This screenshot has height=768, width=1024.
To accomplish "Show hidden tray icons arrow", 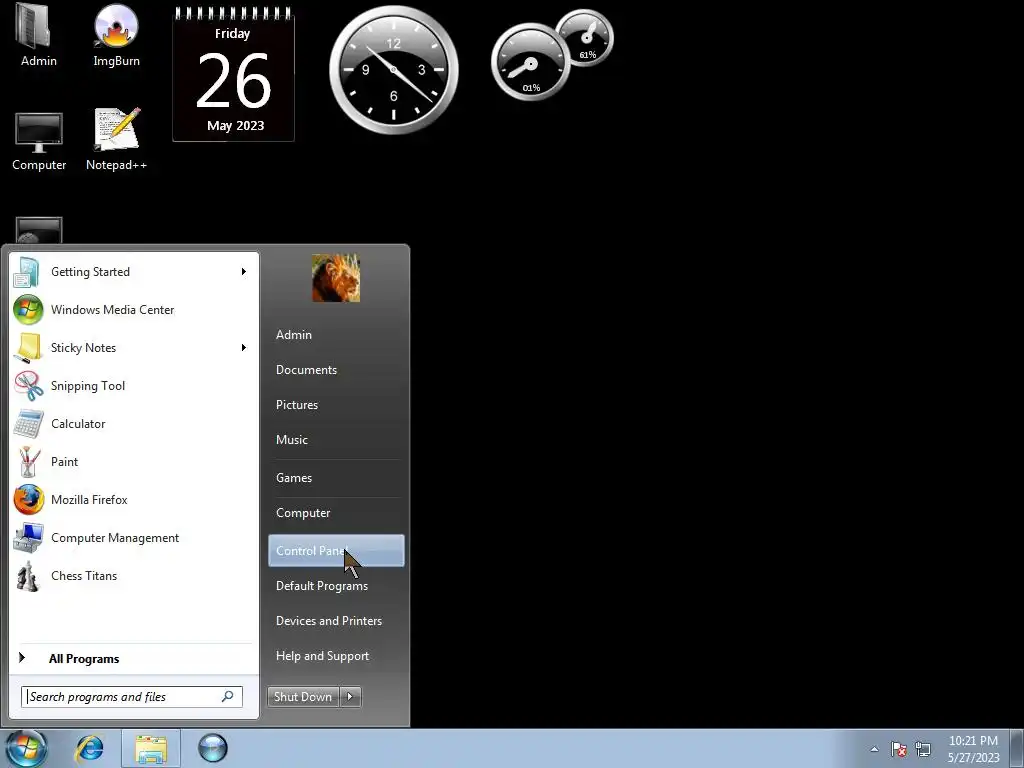I will click(x=874, y=749).
